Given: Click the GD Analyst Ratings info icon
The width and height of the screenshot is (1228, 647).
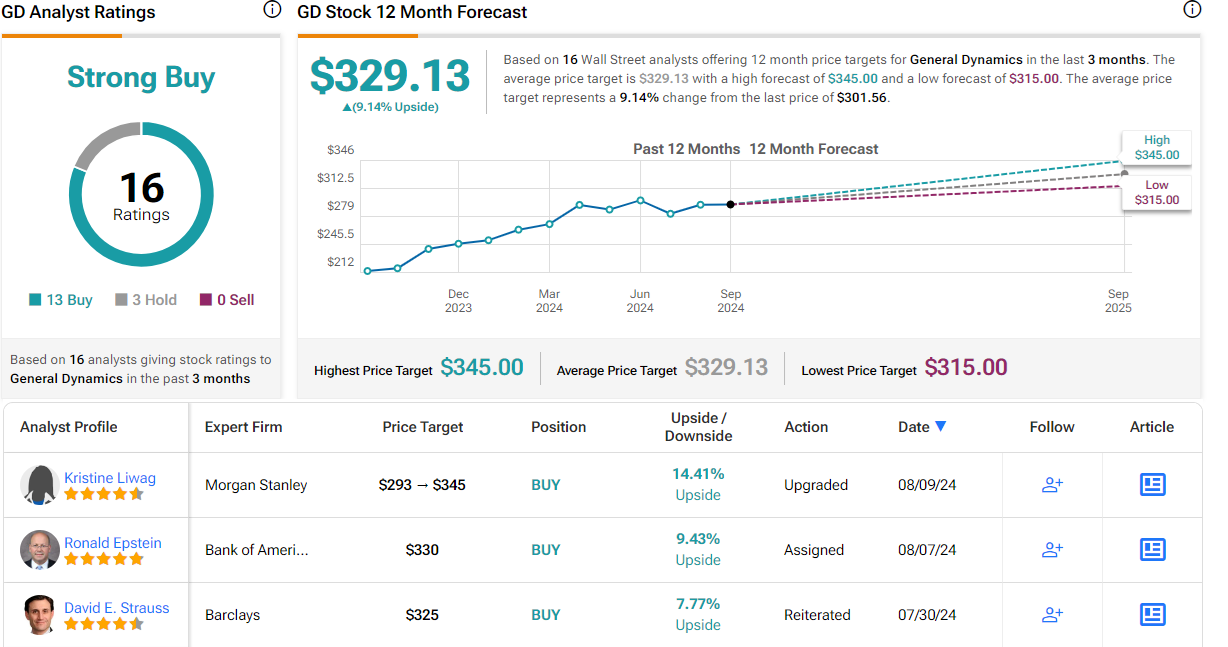Looking at the screenshot, I should [272, 10].
